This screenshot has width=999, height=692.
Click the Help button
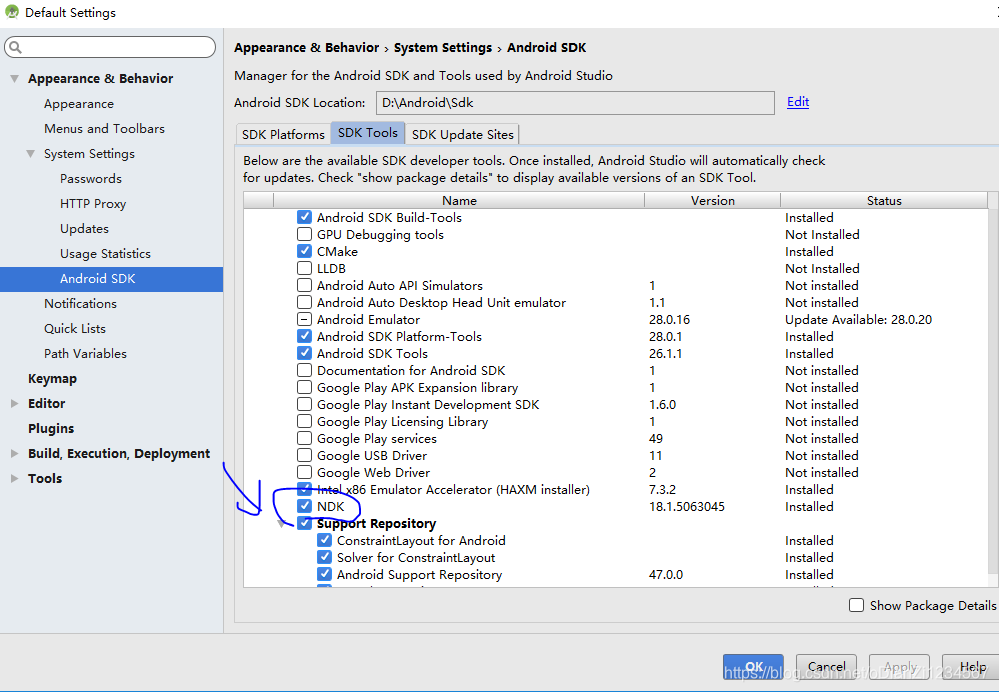pos(971,666)
